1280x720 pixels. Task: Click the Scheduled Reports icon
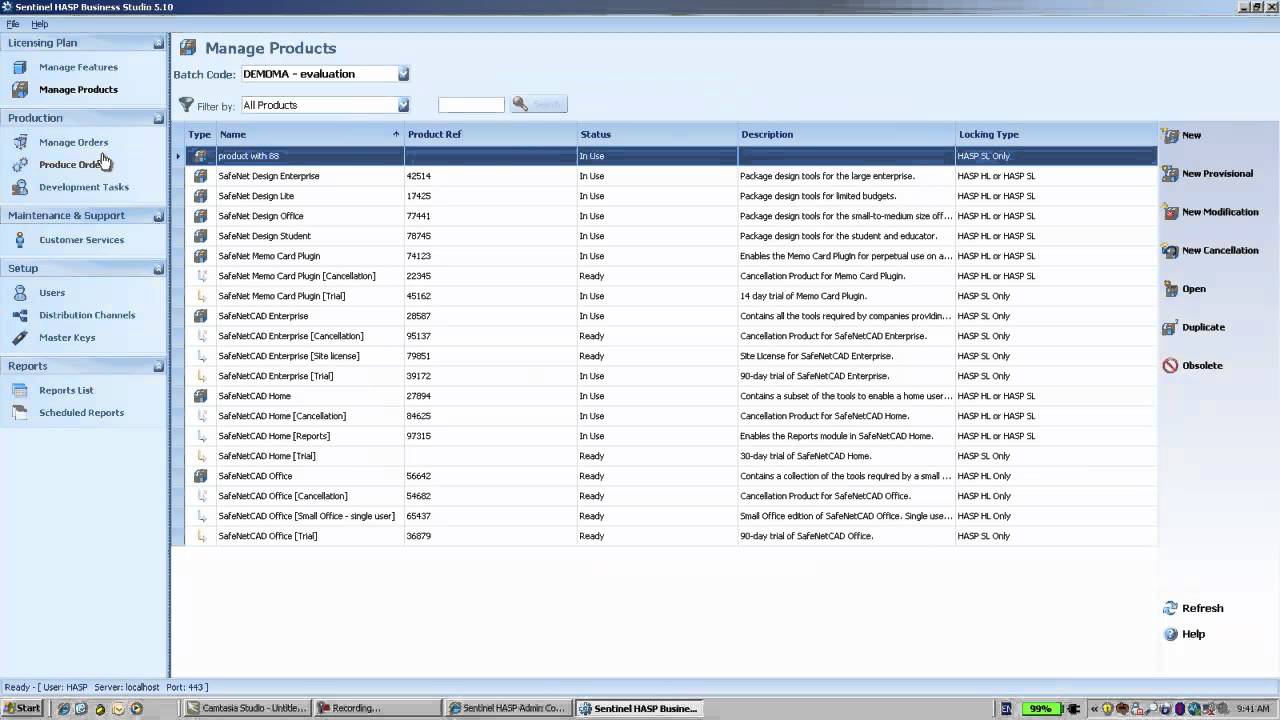click(x=20, y=412)
